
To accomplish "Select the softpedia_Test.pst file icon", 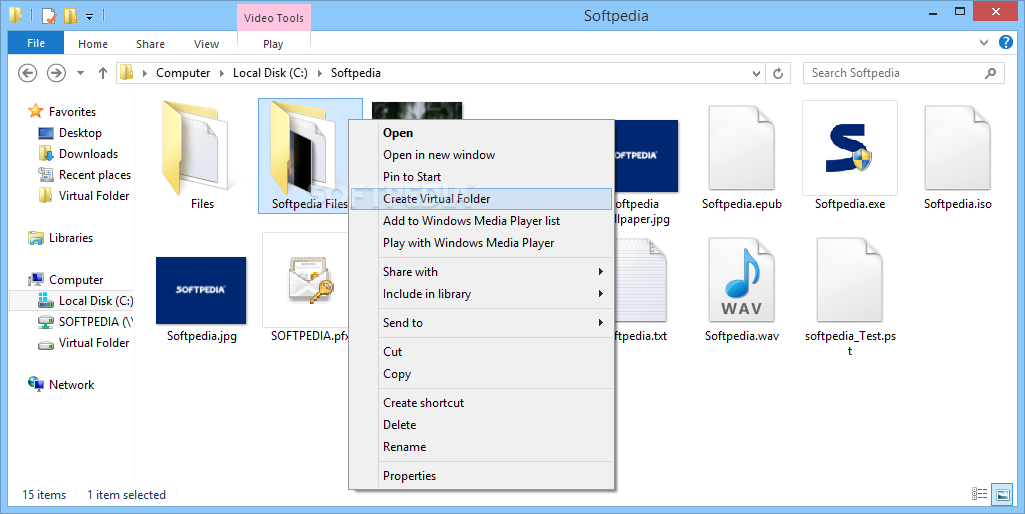I will pos(850,280).
